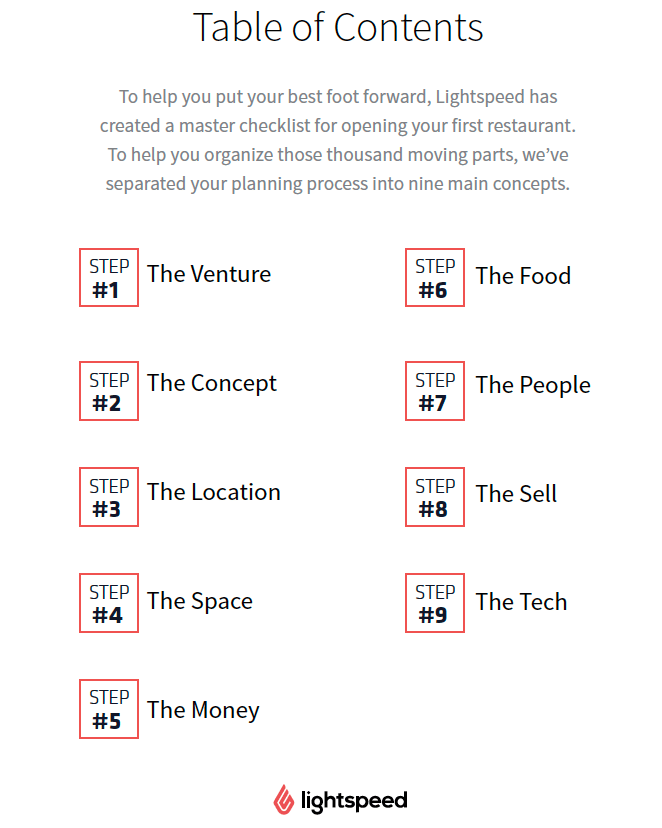The height and width of the screenshot is (828, 662).
Task: Click the Step #2 box icon
Action: pyautogui.click(x=109, y=391)
